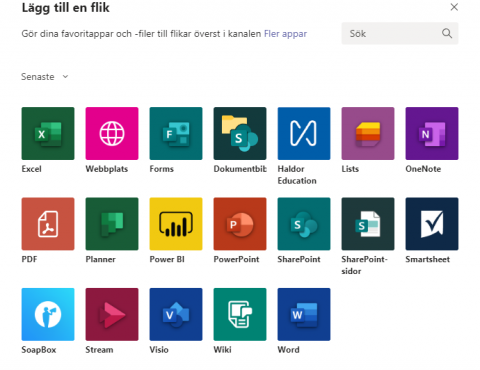480x370 pixels.
Task: Open the Dokumentbibliotek app tile
Action: [240, 133]
